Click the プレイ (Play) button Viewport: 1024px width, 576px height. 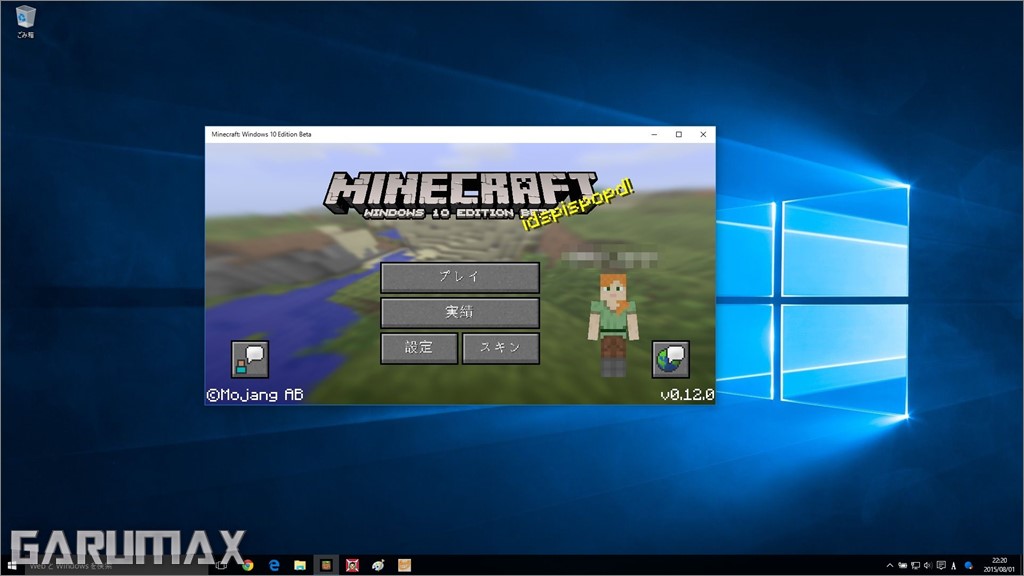tap(459, 277)
